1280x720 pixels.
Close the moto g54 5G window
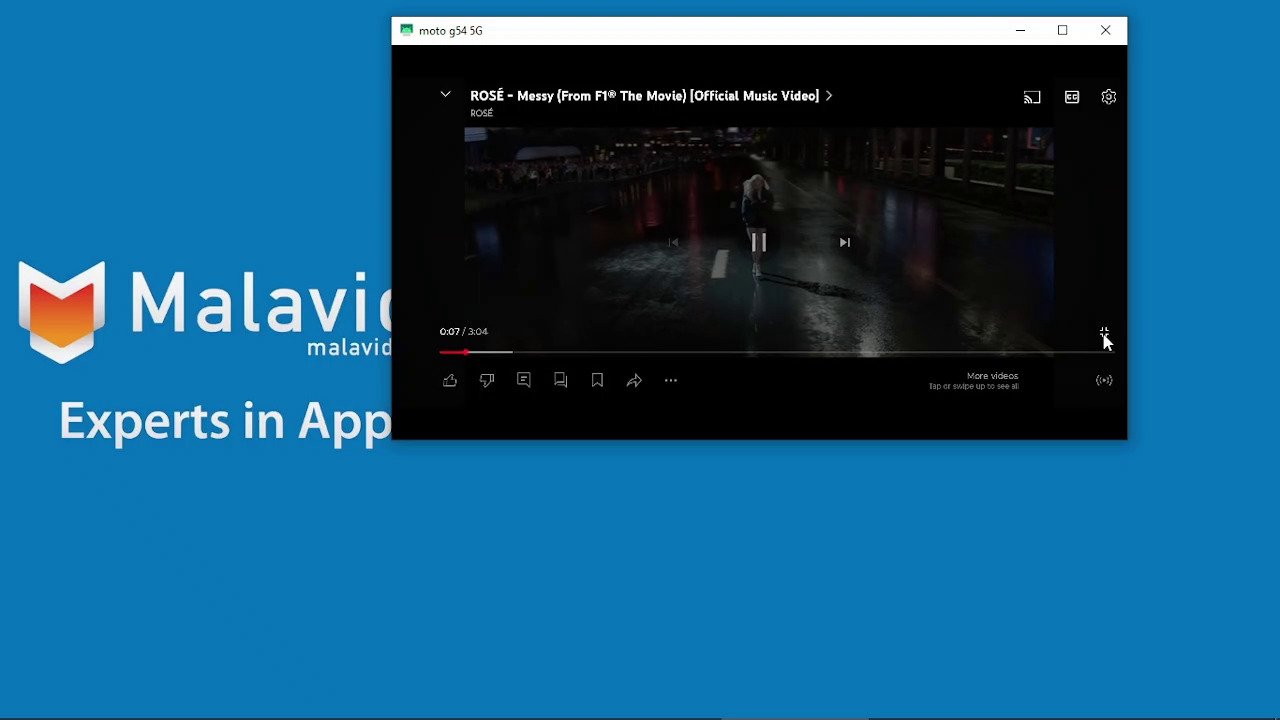(1105, 30)
